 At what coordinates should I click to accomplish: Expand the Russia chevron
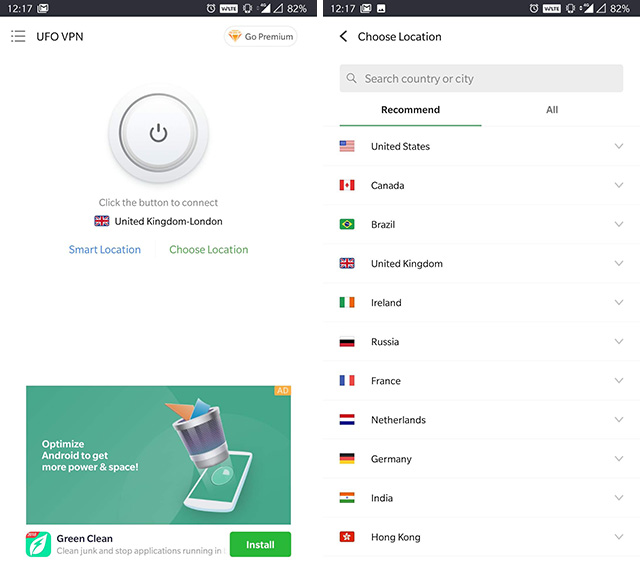(619, 342)
